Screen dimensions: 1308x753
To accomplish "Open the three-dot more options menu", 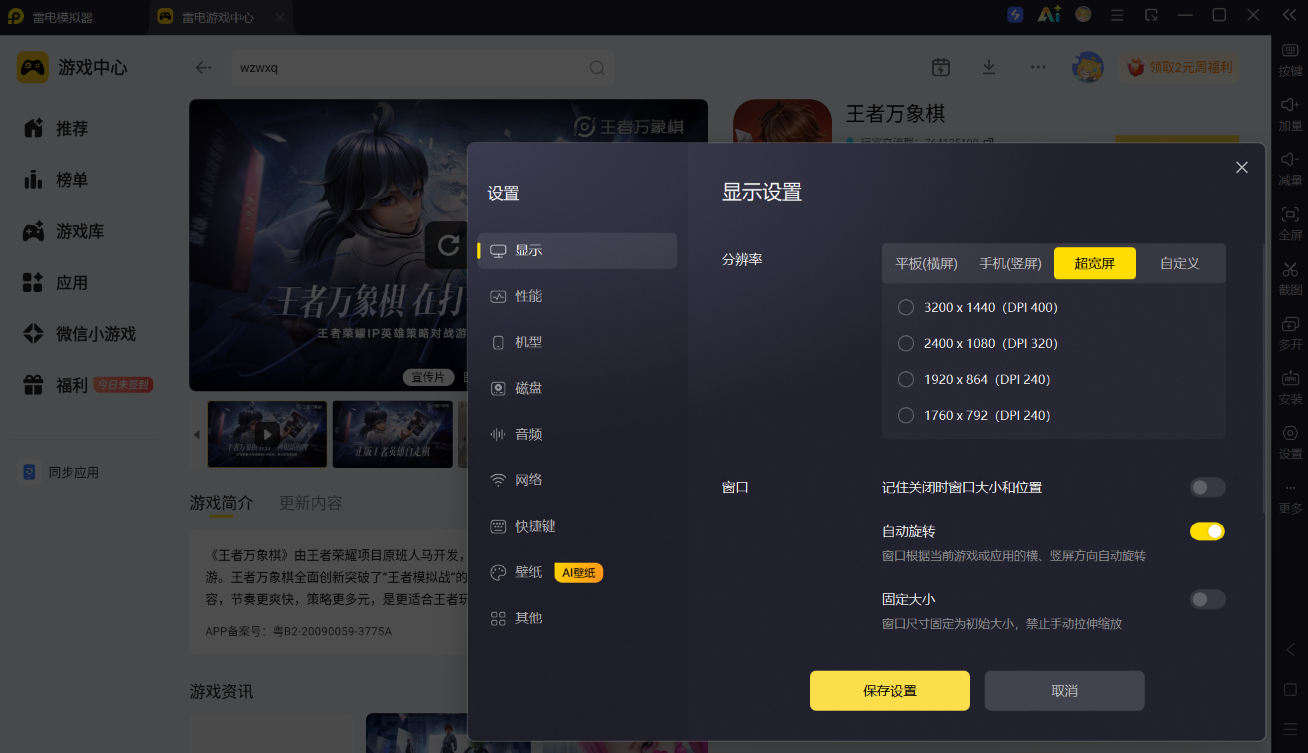I will [1038, 67].
